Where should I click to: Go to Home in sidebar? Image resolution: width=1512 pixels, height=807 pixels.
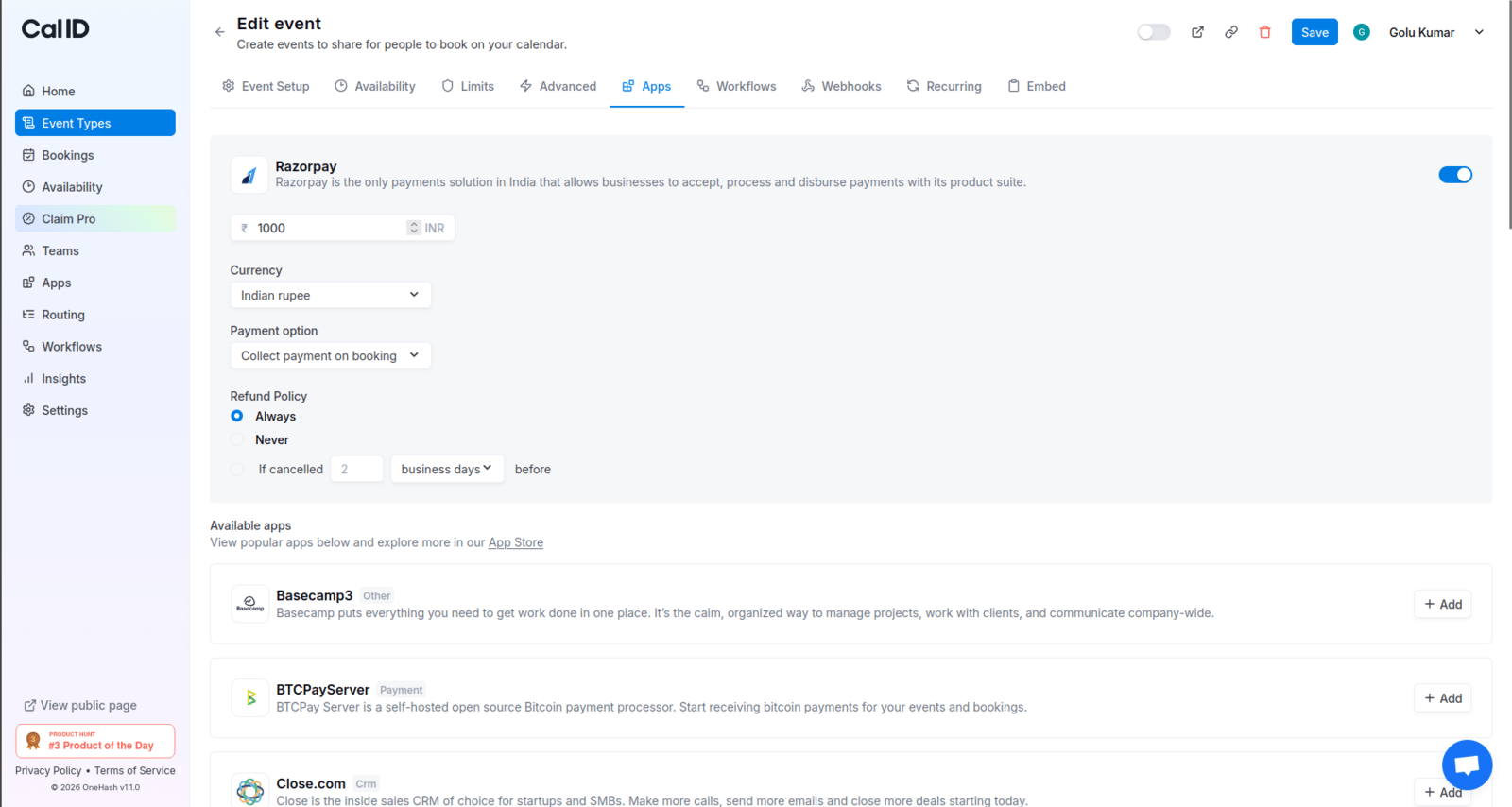[95, 91]
